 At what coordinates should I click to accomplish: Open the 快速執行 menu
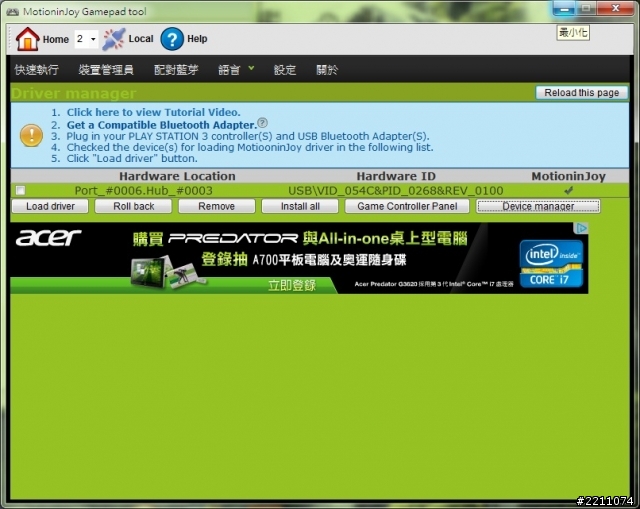(x=37, y=70)
